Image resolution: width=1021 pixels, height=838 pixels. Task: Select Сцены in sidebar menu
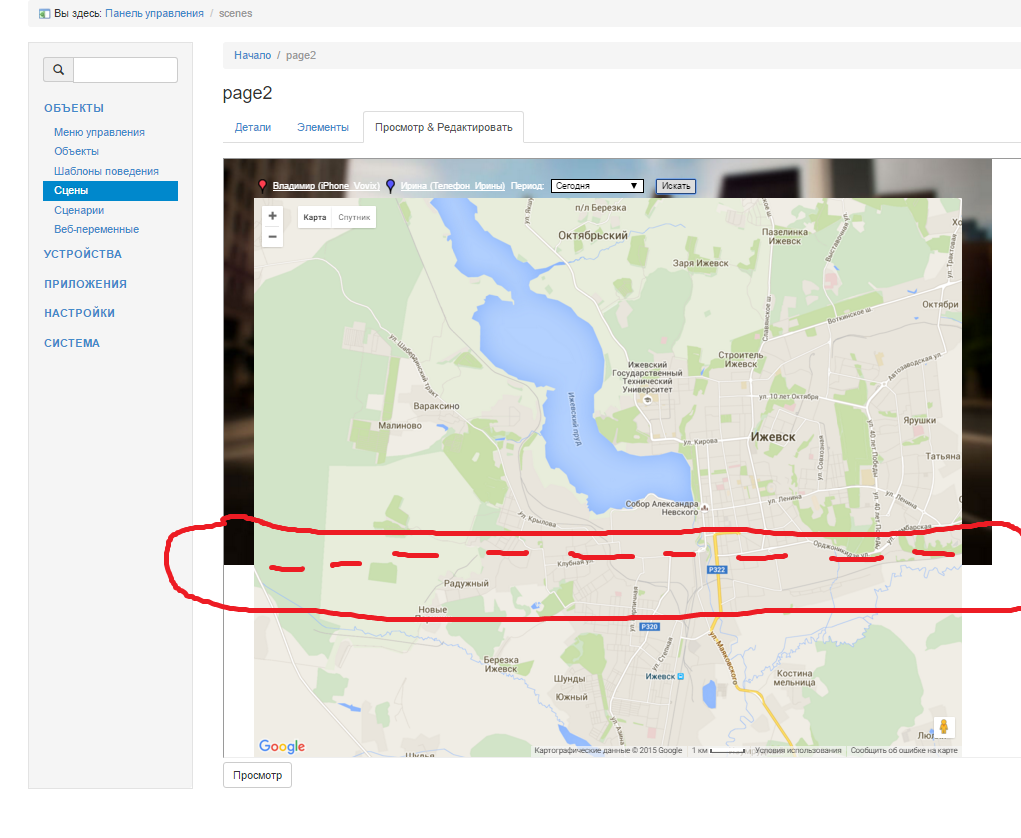pyautogui.click(x=110, y=191)
